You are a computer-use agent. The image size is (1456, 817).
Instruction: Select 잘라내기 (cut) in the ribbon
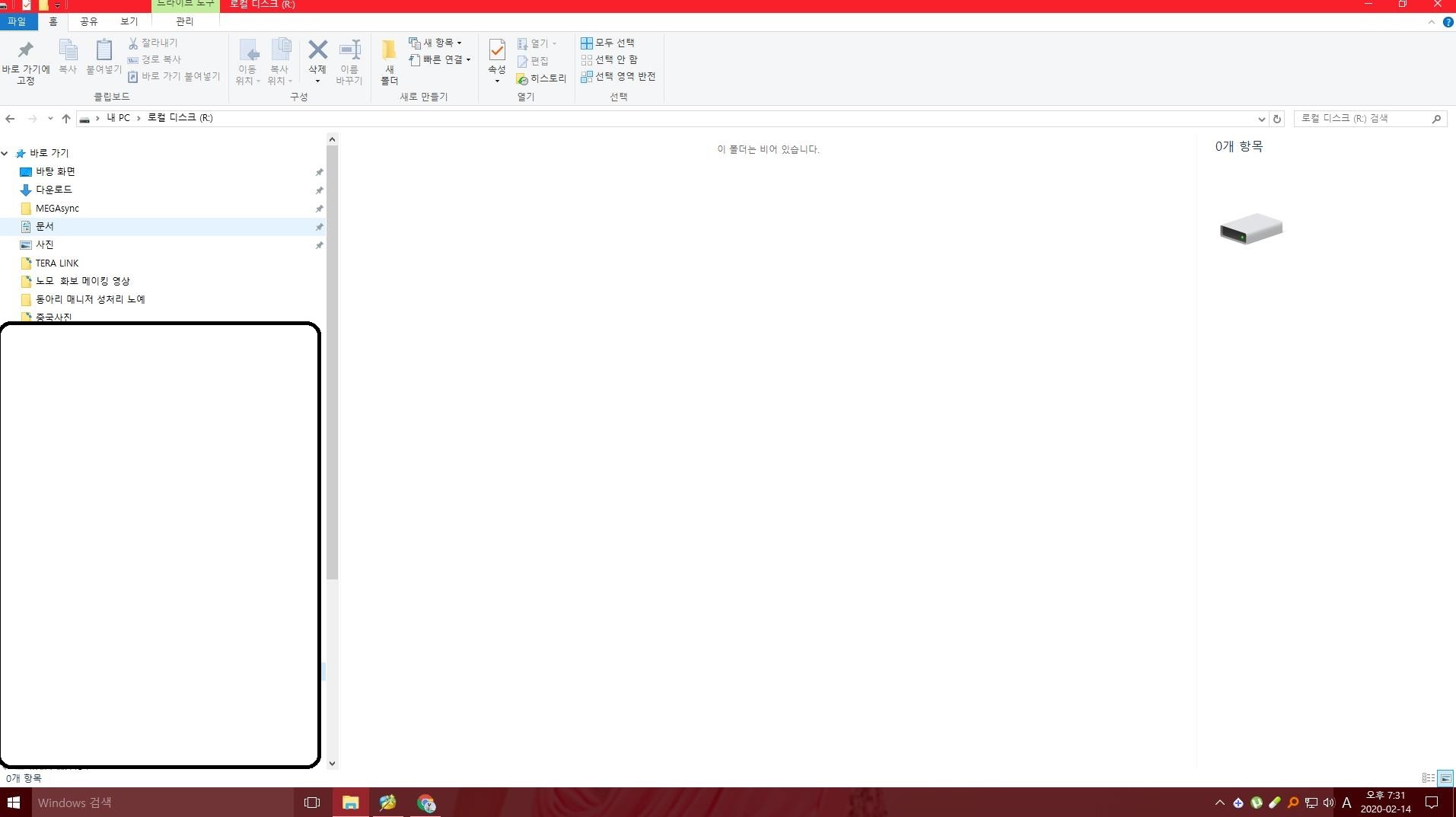(153, 43)
